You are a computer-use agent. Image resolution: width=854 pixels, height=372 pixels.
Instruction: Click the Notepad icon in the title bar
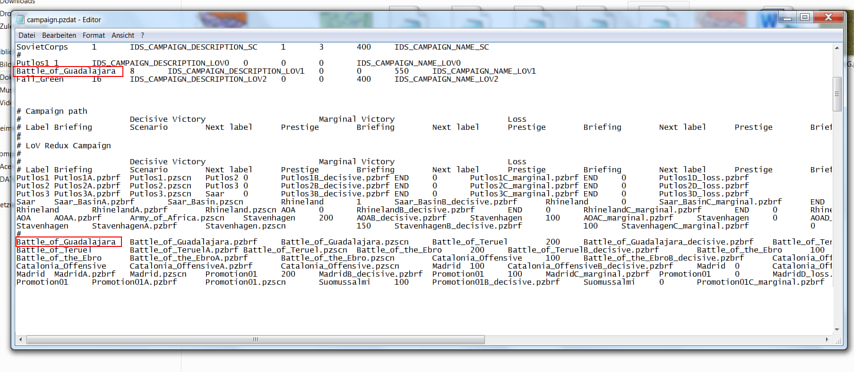[21, 20]
